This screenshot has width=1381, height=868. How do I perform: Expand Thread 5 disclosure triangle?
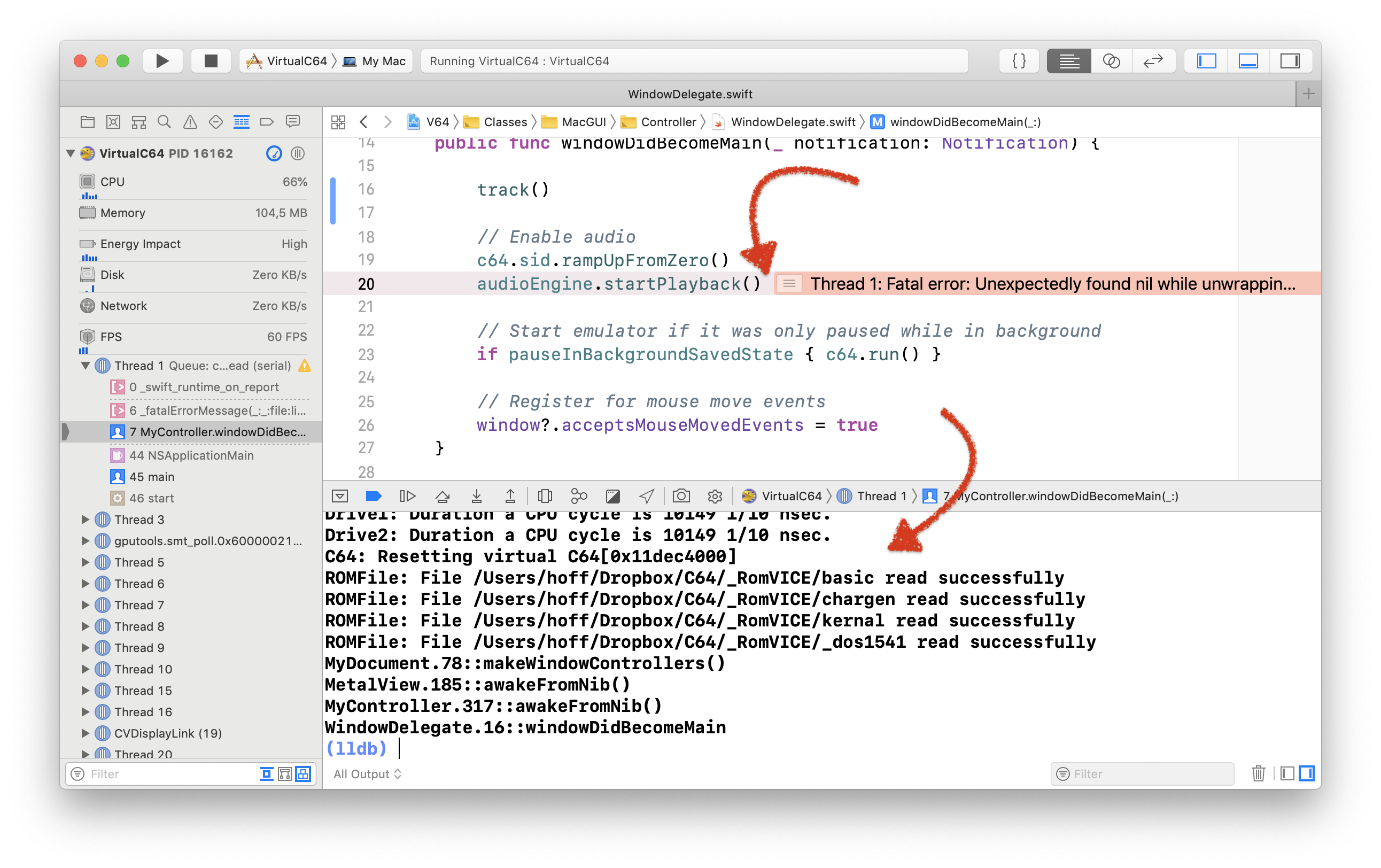tap(86, 562)
